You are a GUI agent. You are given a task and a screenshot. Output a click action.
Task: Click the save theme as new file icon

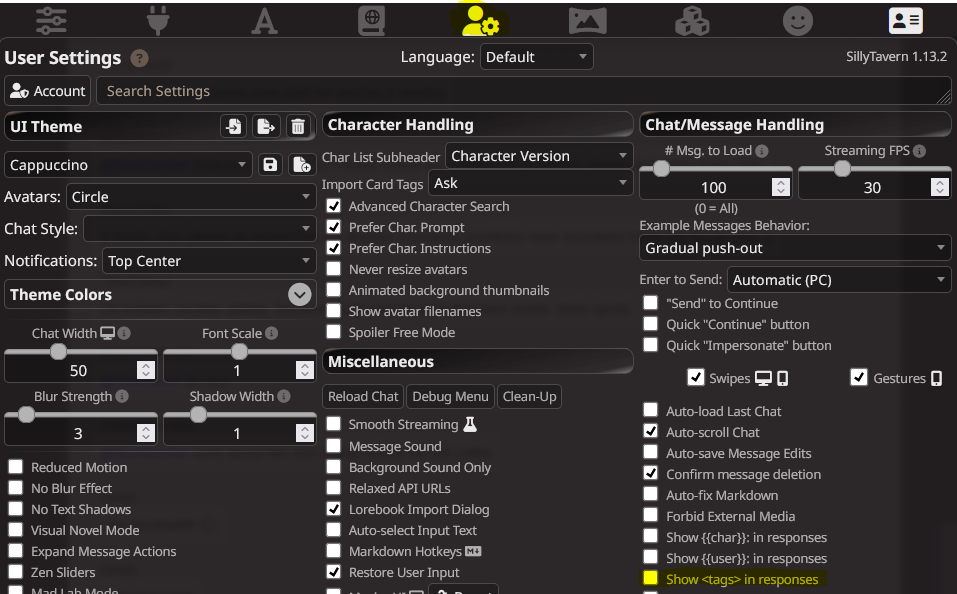click(302, 165)
